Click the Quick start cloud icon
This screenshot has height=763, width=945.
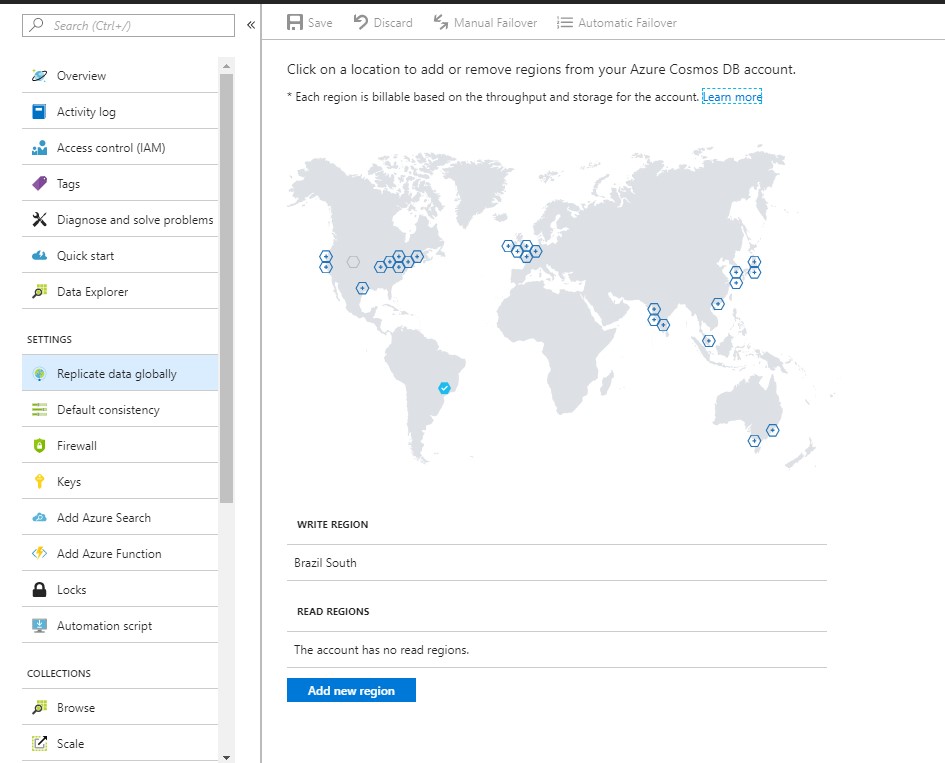[x=39, y=256]
